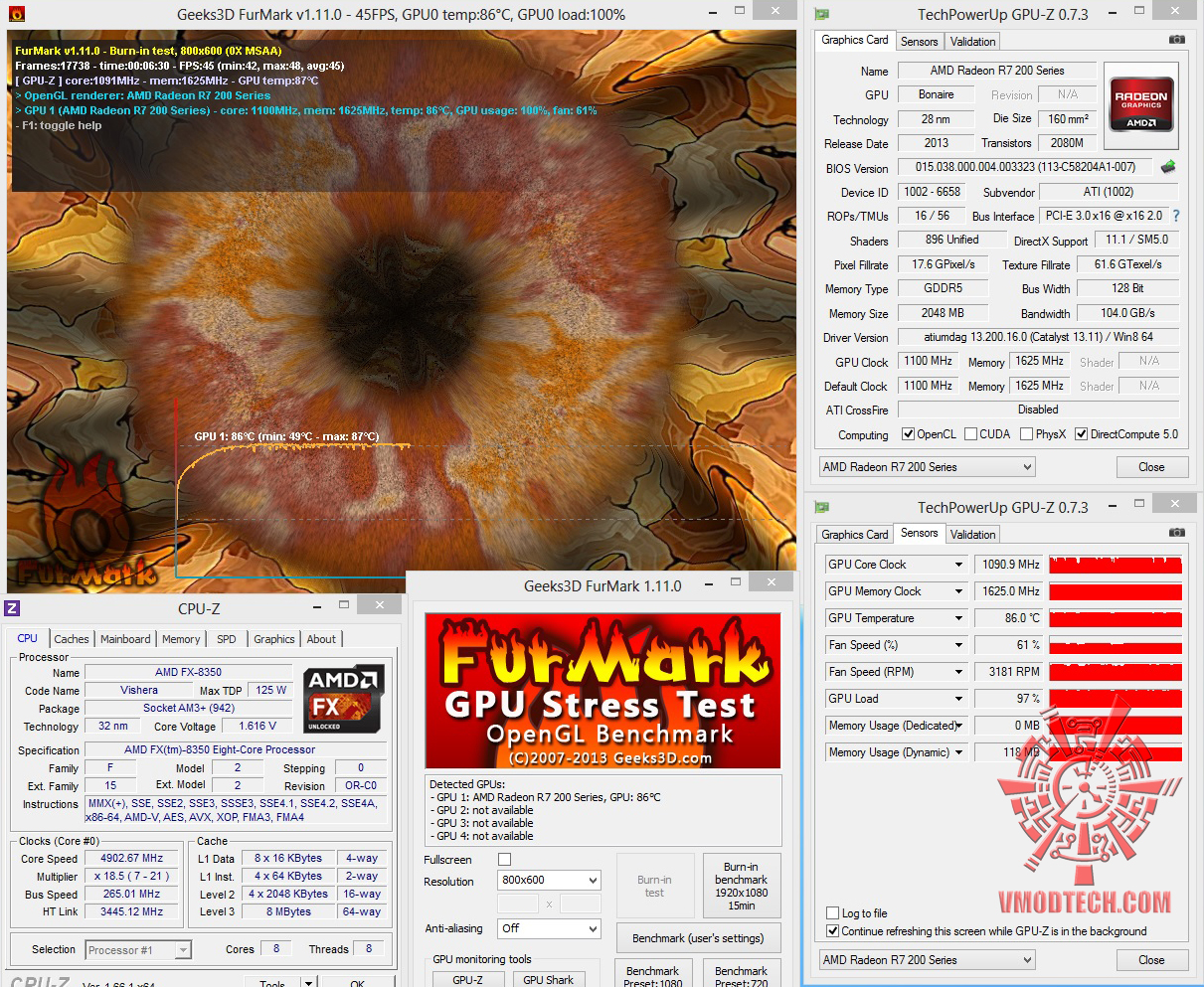The height and width of the screenshot is (987, 1204).
Task: Click the Driver Version field
Action: point(1038,337)
